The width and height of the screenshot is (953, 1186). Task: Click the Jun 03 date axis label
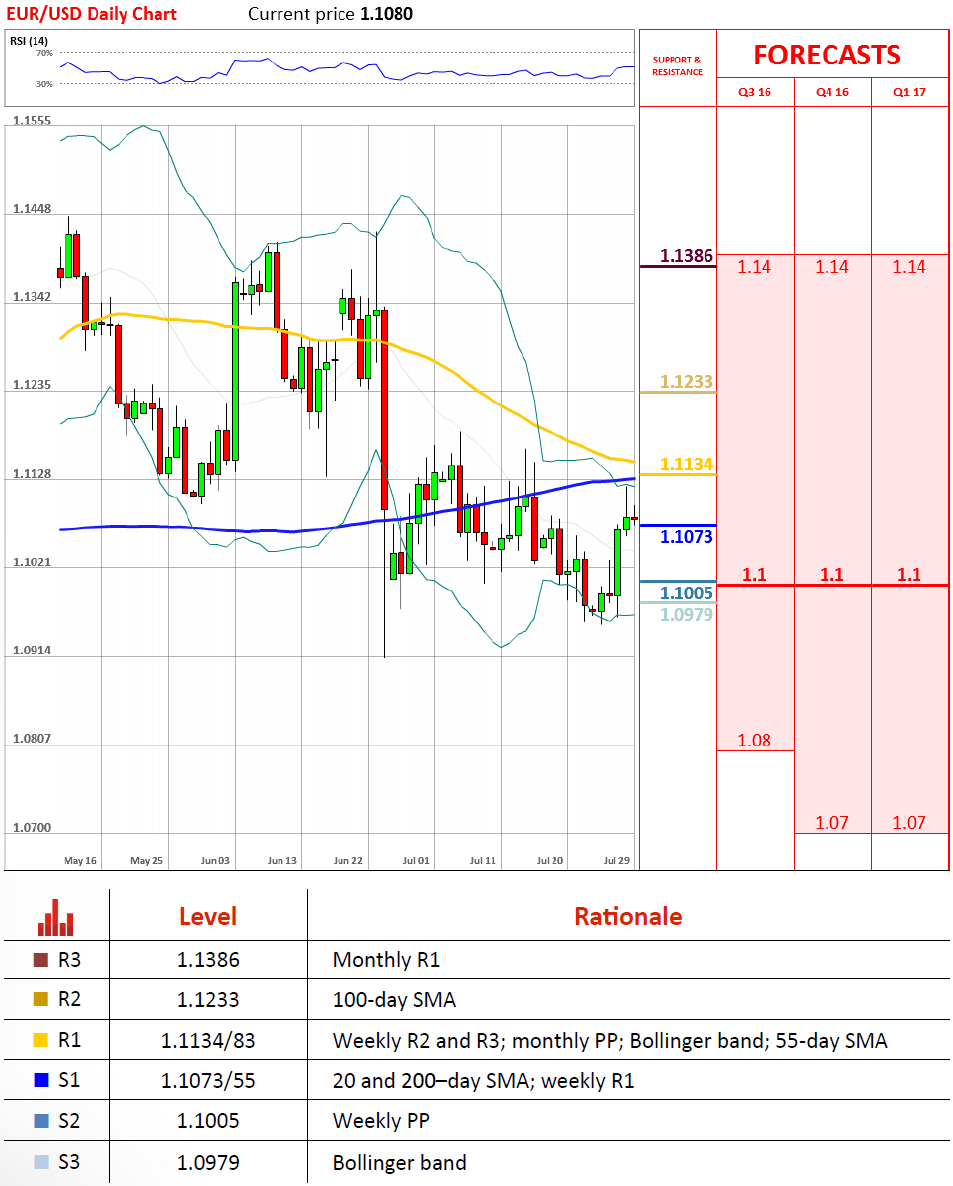click(215, 861)
